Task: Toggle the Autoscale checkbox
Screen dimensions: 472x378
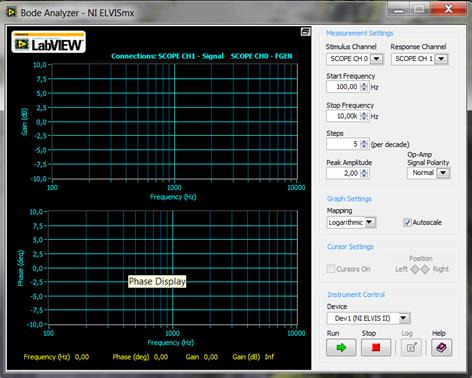Action: click(407, 222)
